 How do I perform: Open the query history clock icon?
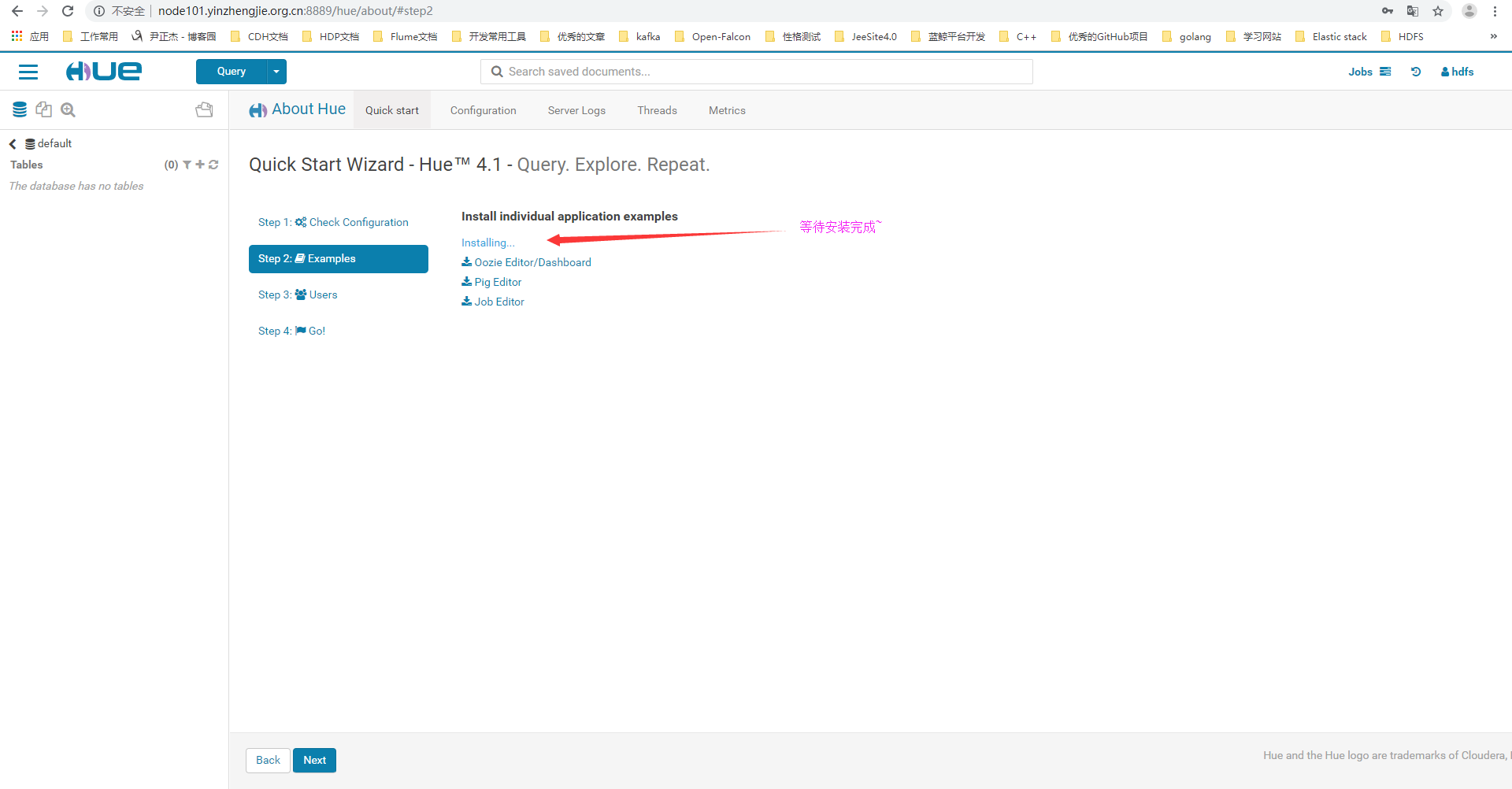1416,72
